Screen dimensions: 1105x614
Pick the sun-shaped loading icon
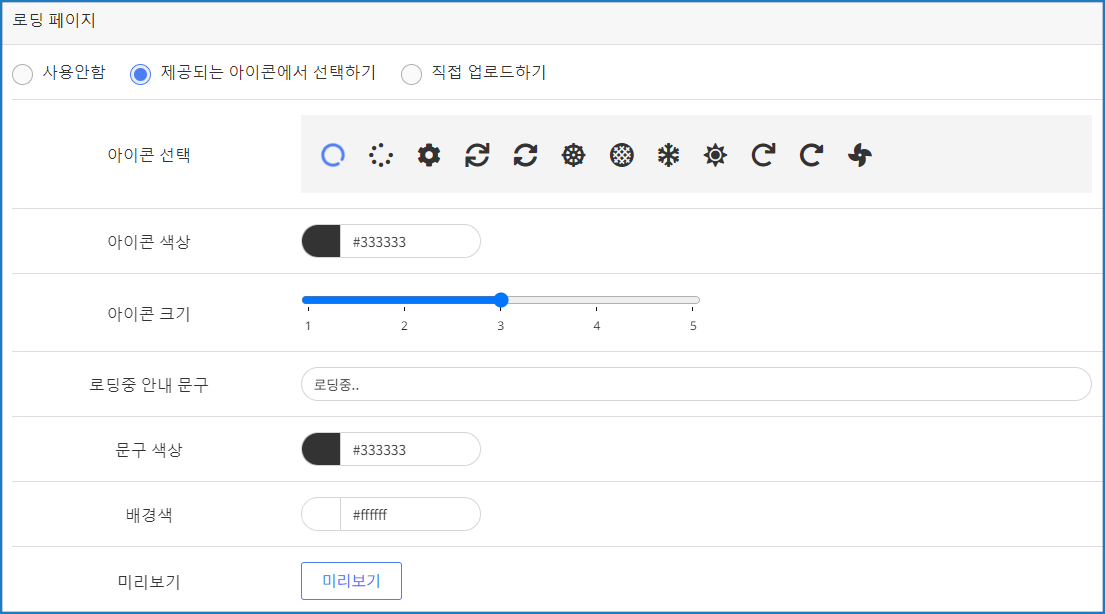coord(715,155)
